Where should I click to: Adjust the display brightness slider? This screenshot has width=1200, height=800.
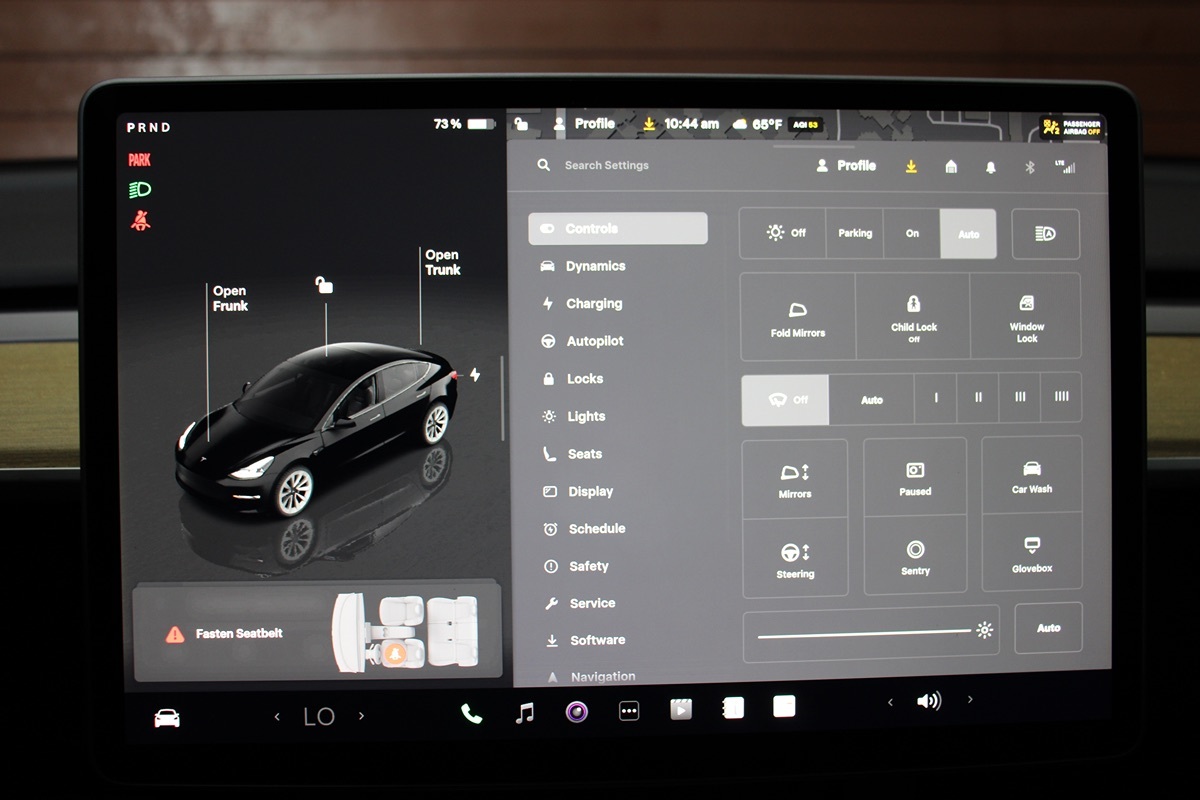click(865, 632)
